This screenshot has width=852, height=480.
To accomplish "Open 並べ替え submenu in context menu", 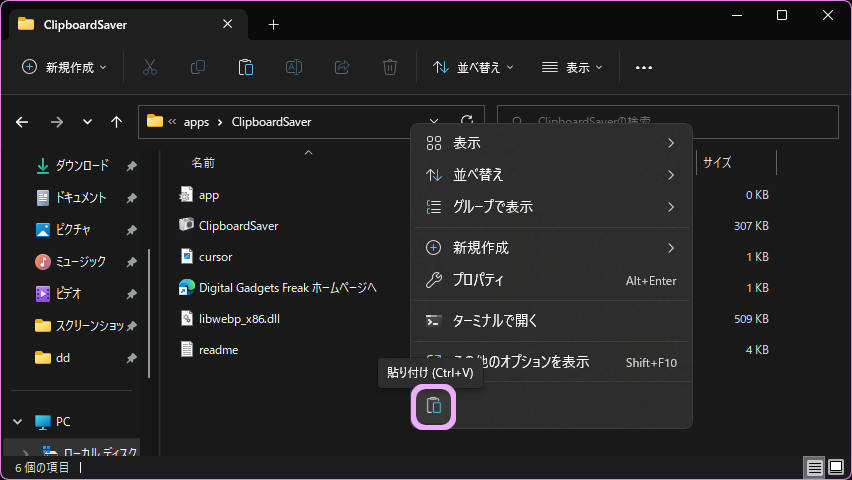I will 552,175.
